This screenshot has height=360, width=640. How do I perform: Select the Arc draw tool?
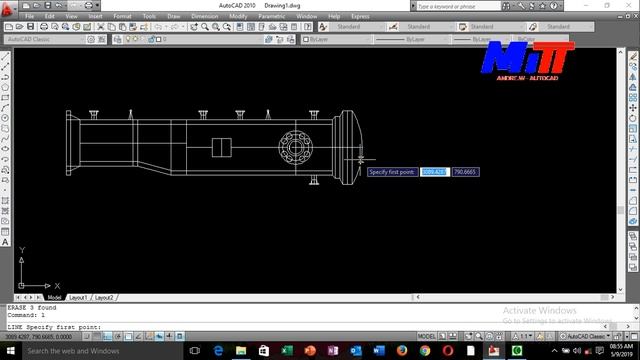click(x=5, y=108)
